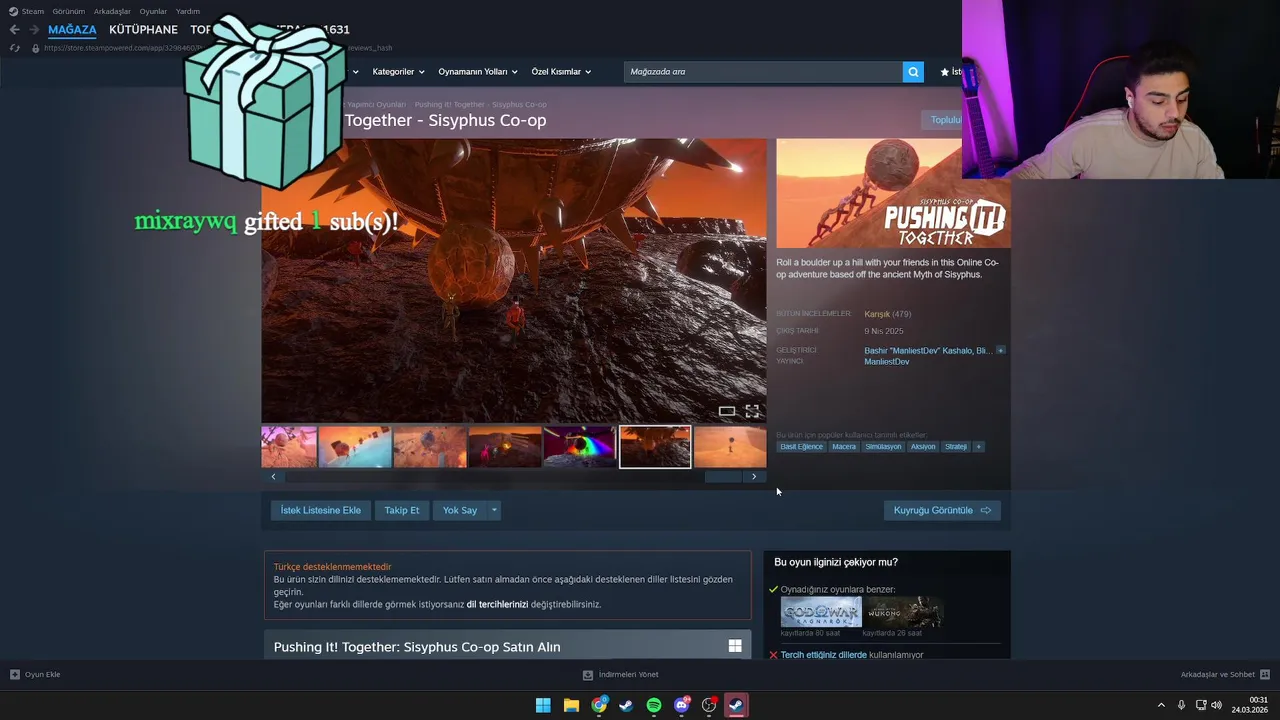This screenshot has width=1280, height=720.
Task: Click the microphone tray icon
Action: 1182,705
